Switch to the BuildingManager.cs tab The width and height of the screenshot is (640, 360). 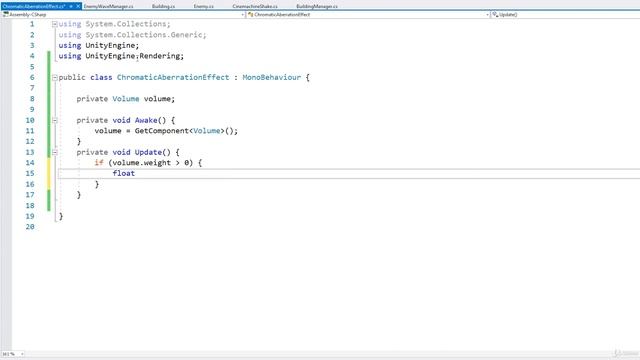[317, 6]
